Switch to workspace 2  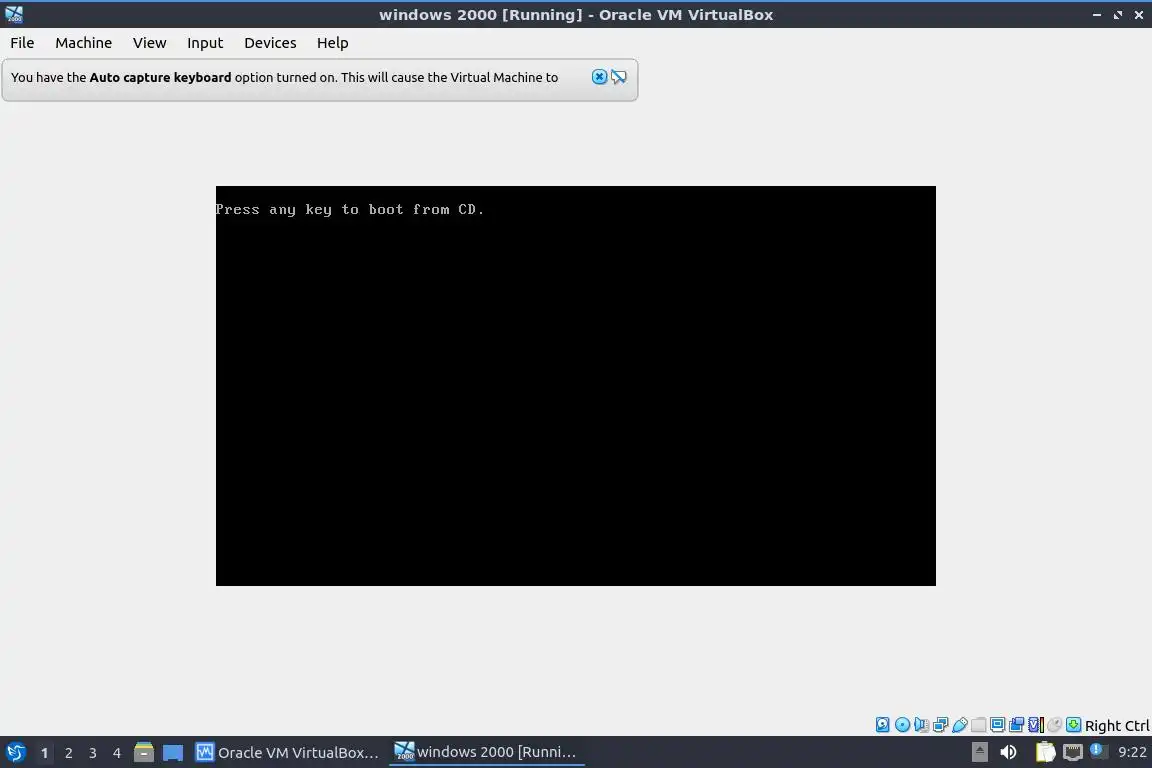[68, 753]
